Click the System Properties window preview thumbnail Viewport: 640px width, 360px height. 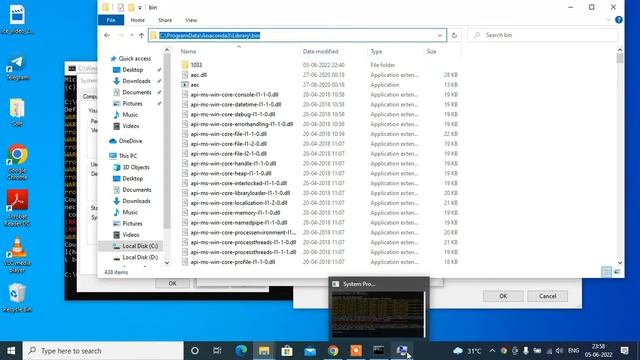click(379, 314)
